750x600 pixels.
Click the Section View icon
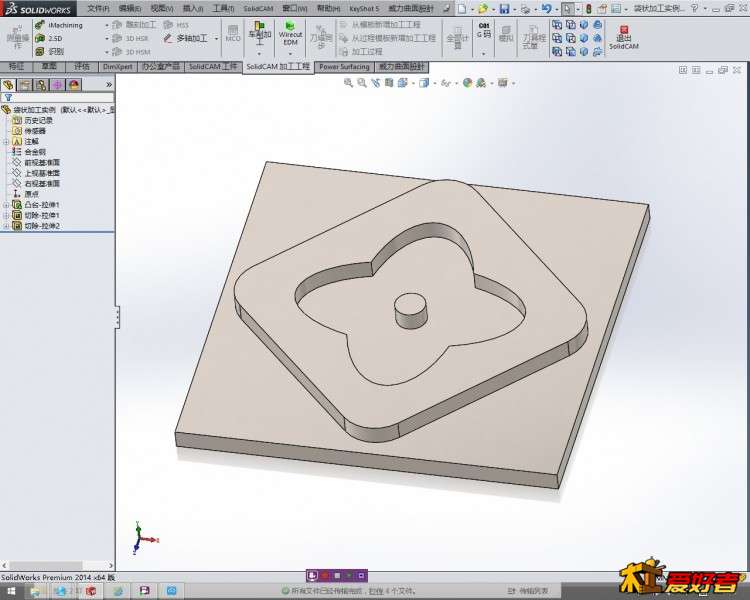(389, 83)
